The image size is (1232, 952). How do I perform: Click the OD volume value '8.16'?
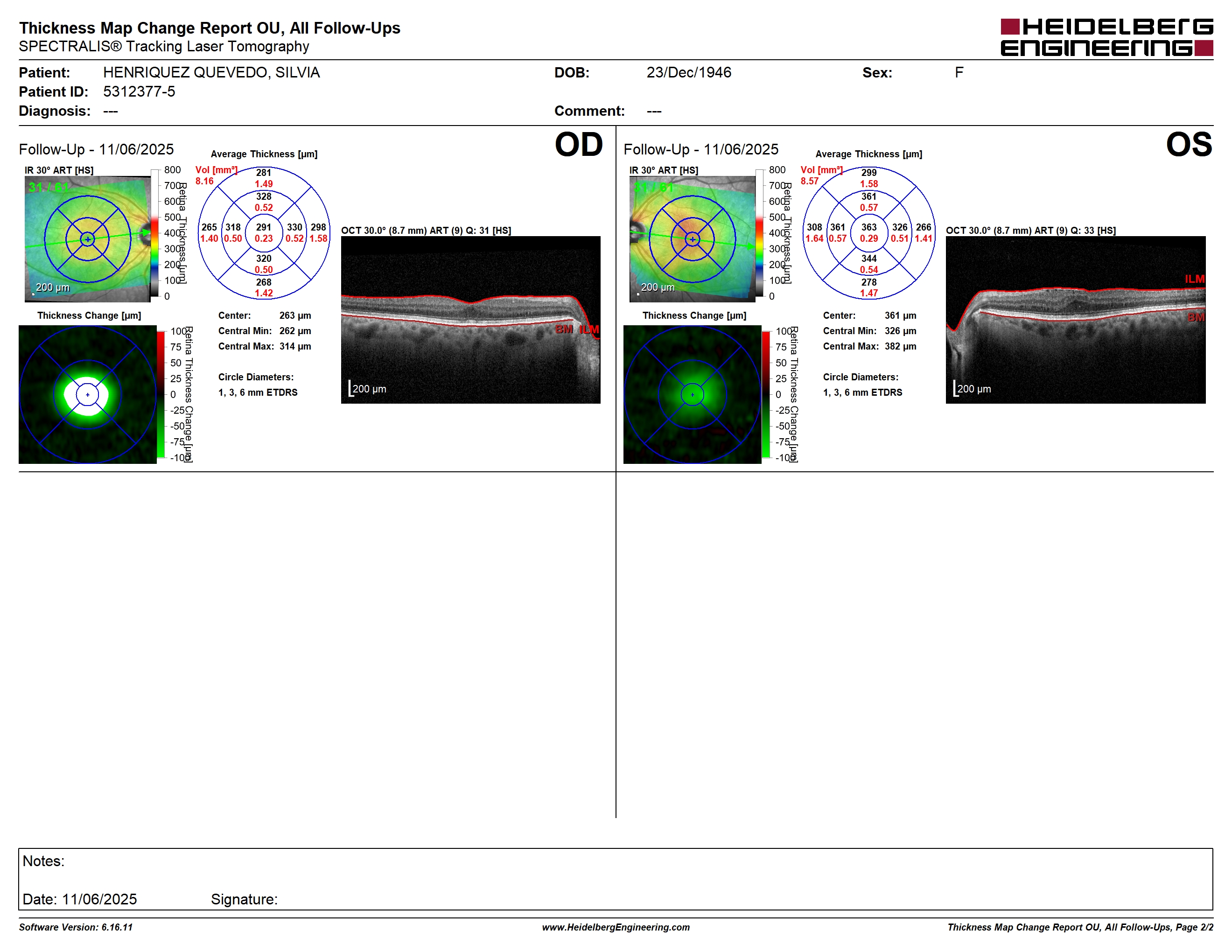(204, 181)
